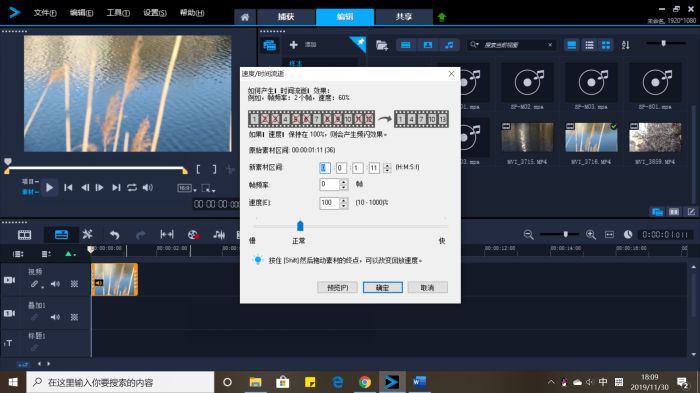Switch to storyboard view icon

pos(25,234)
